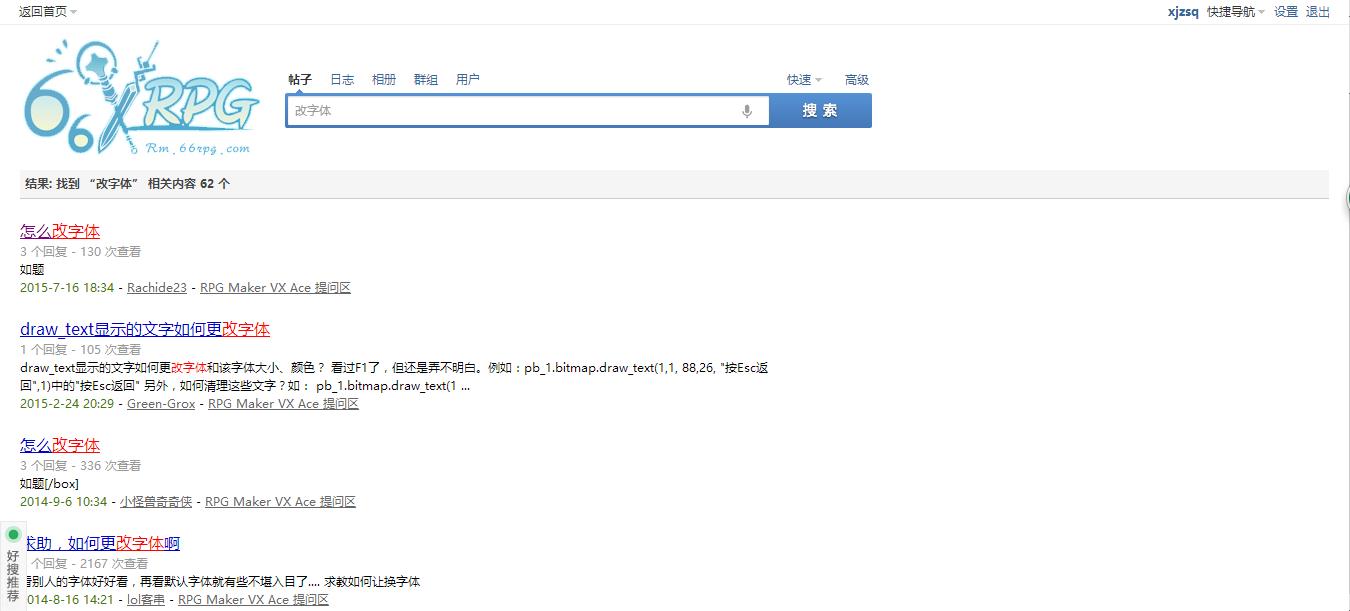Click the text 3 个回复 - 130 次查看
The width and height of the screenshot is (1350, 611).
tap(81, 252)
